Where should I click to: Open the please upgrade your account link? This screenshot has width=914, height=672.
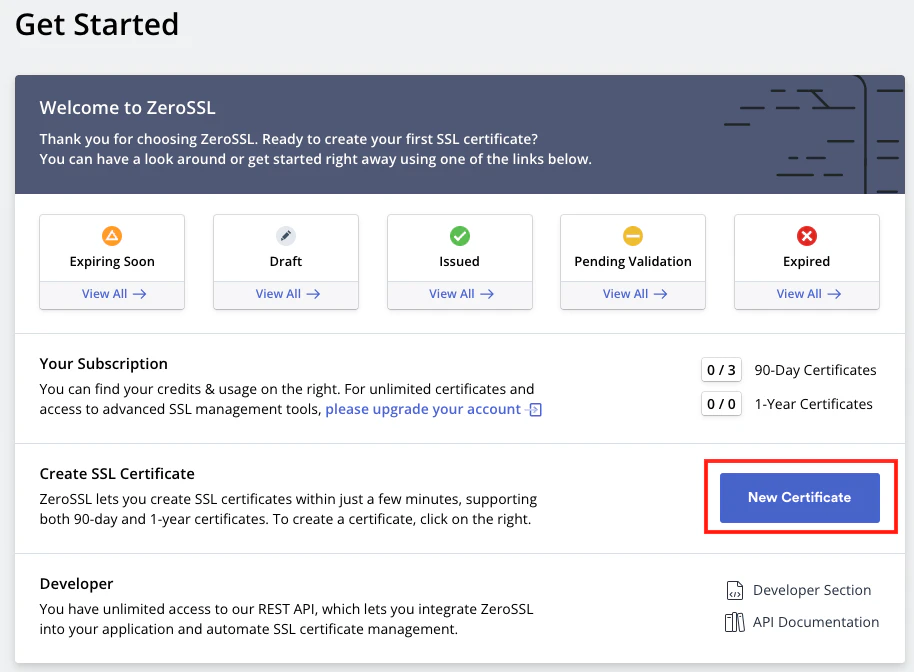click(423, 409)
